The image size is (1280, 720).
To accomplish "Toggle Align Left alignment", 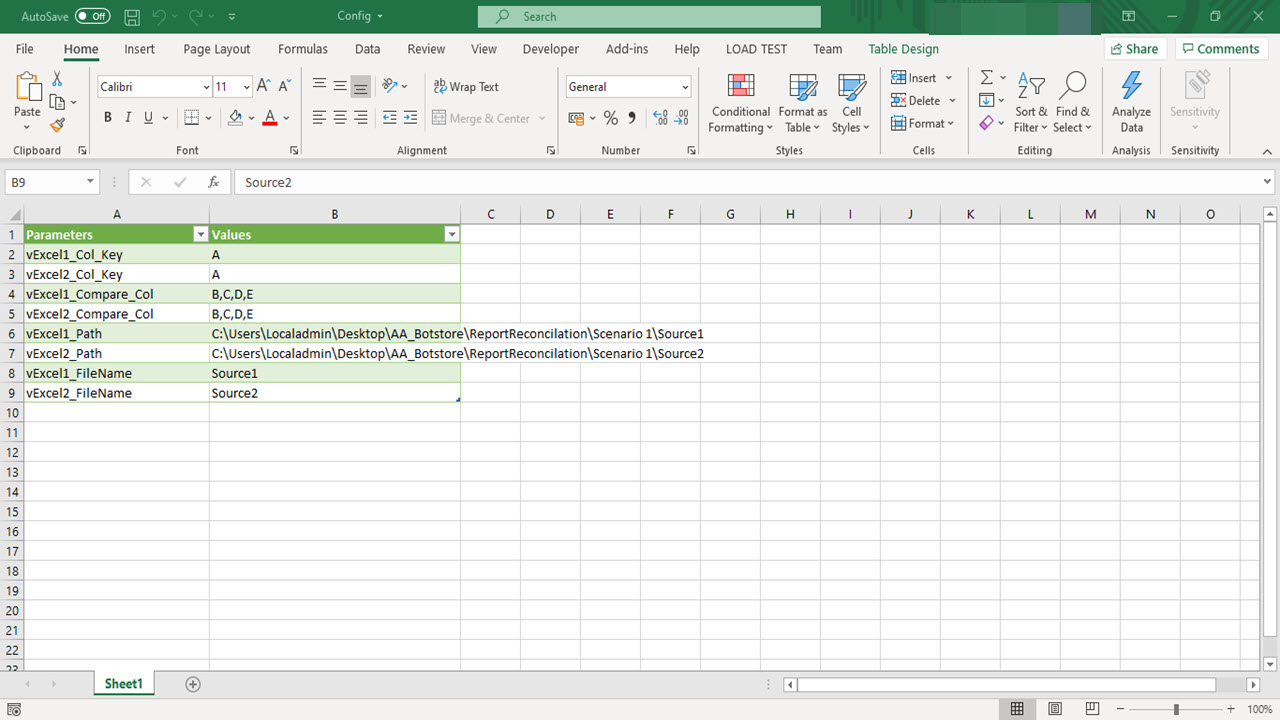I will (x=319, y=118).
